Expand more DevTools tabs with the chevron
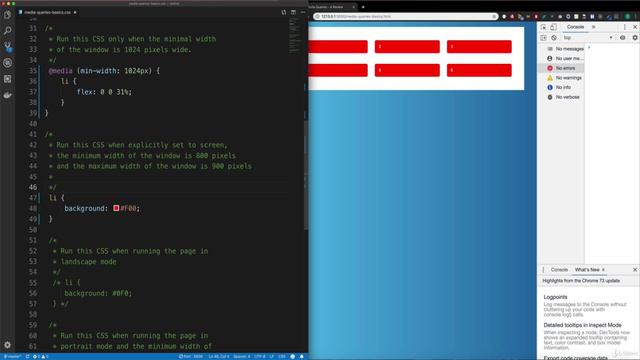 [x=593, y=27]
